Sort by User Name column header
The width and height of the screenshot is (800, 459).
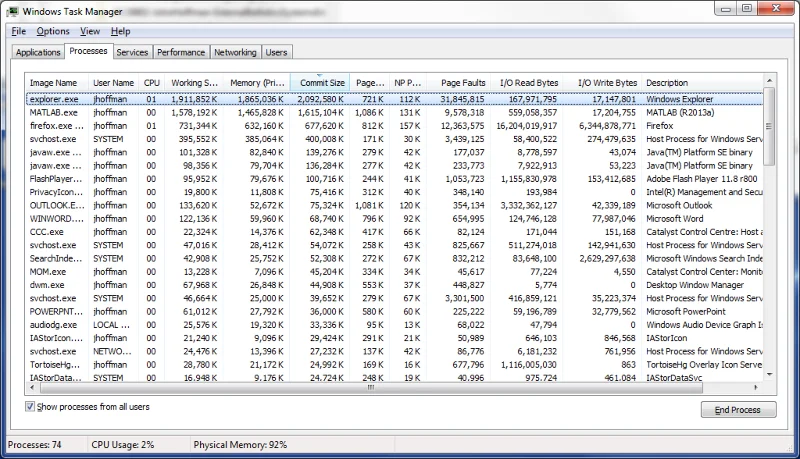113,83
